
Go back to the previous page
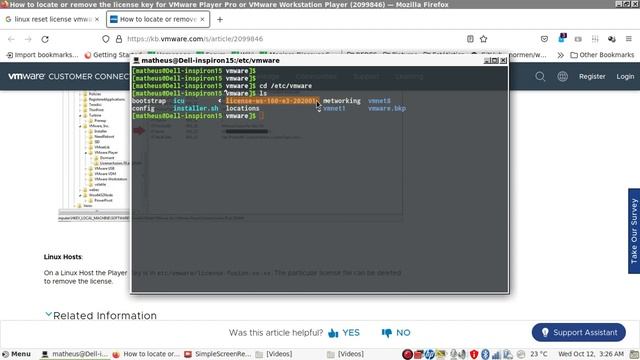[11, 39]
